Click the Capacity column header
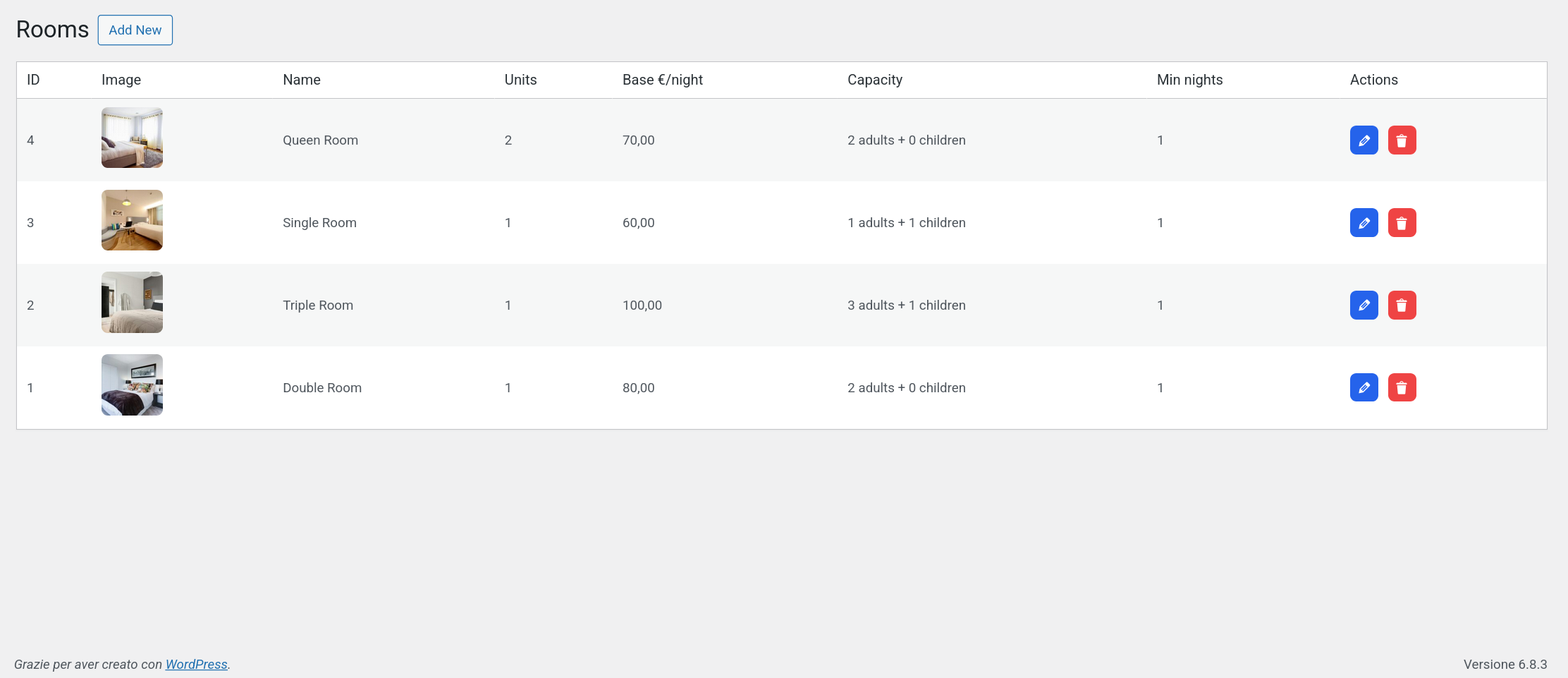The width and height of the screenshot is (1568, 678). [x=875, y=80]
